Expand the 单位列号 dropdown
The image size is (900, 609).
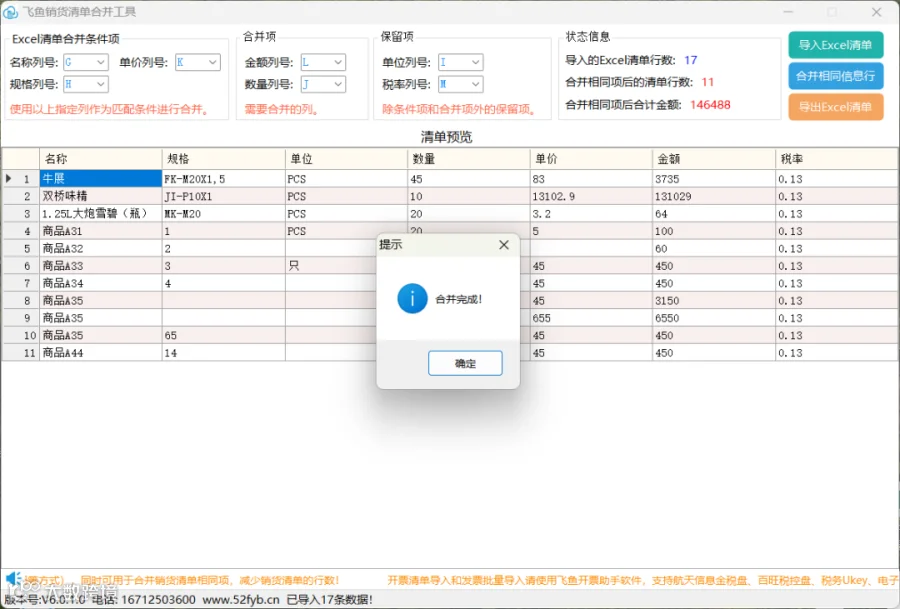[x=460, y=62]
